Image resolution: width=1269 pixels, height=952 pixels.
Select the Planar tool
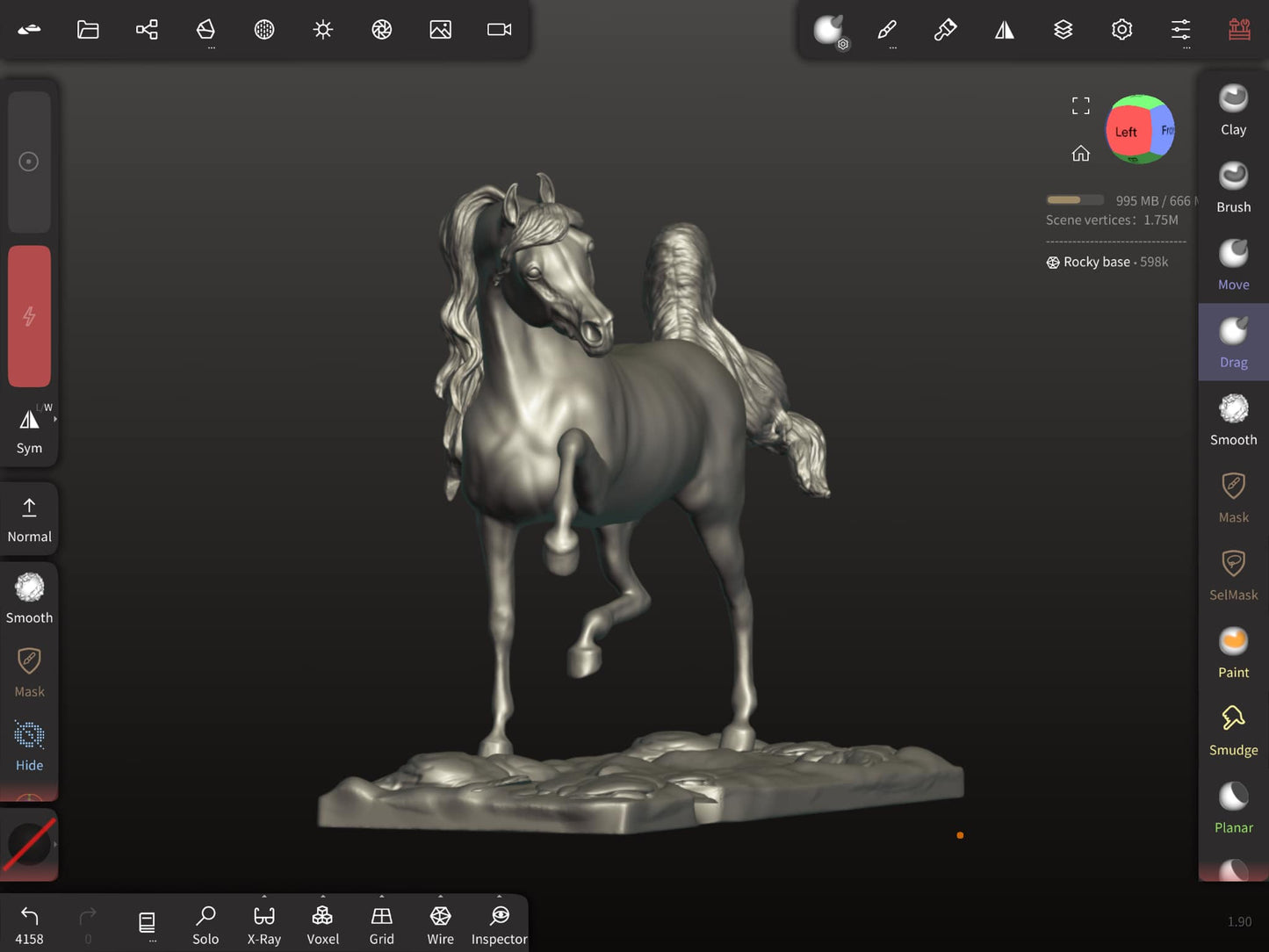tap(1233, 807)
